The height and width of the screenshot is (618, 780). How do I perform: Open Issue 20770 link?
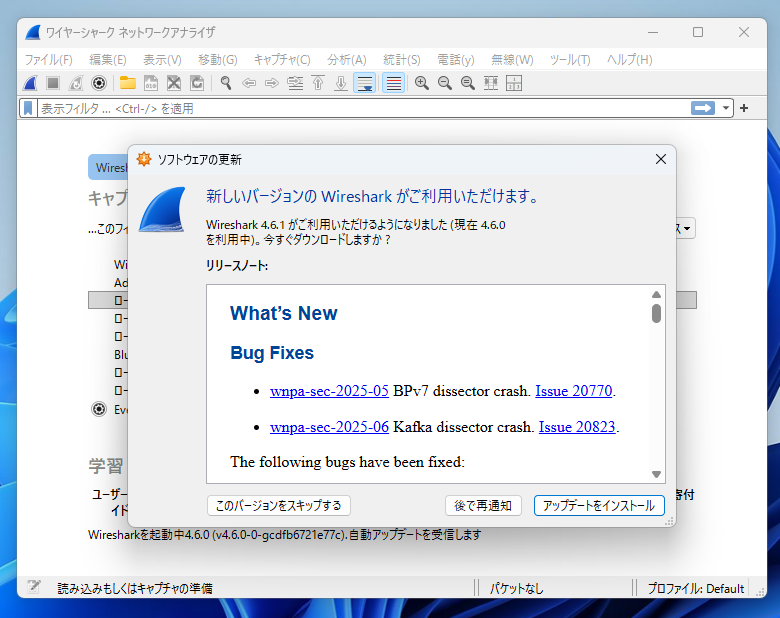[574, 391]
